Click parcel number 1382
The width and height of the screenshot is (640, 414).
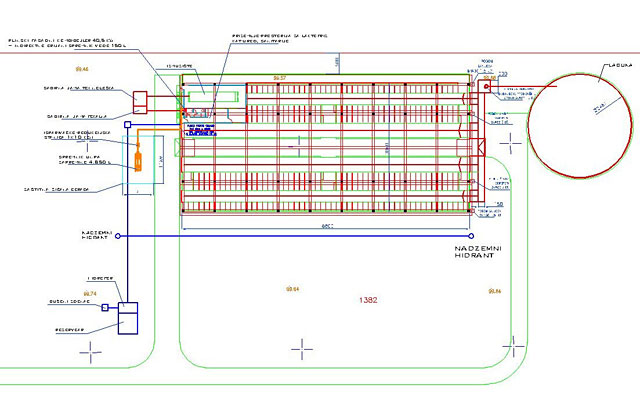tap(368, 300)
